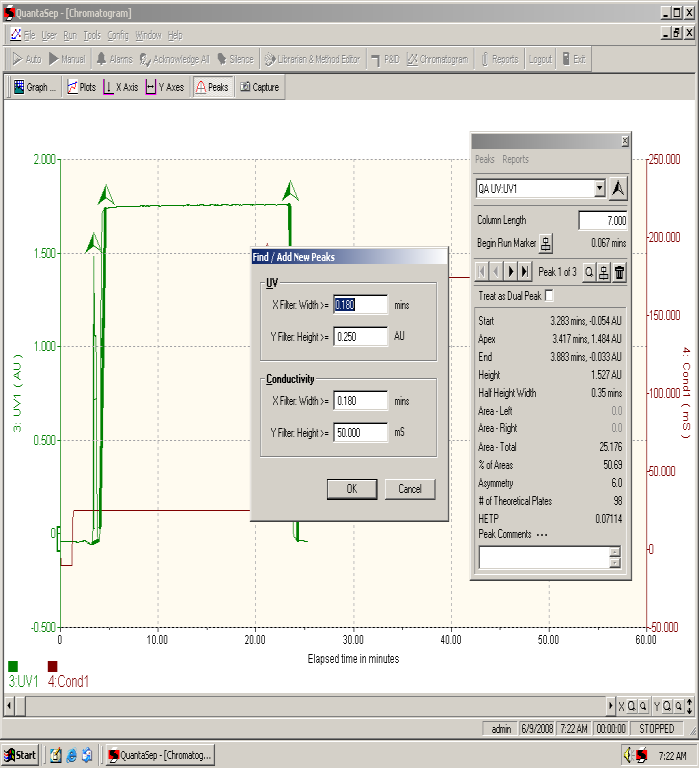Click the UV Y Filter Height field
The height and width of the screenshot is (768, 699).
click(361, 336)
